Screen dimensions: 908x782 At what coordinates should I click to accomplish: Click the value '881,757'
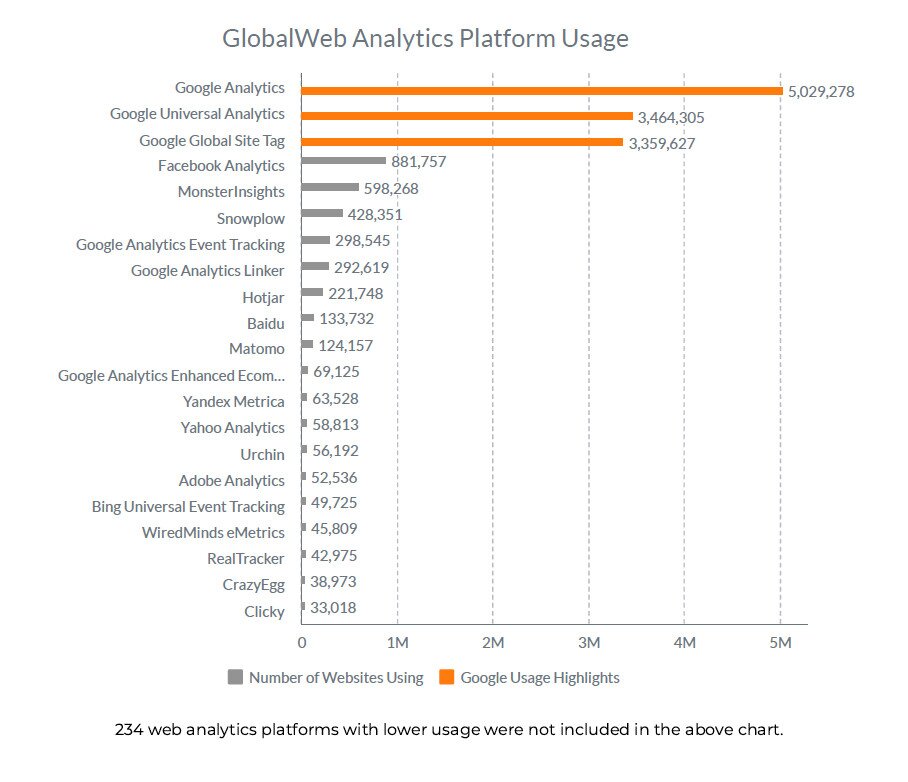[419, 162]
